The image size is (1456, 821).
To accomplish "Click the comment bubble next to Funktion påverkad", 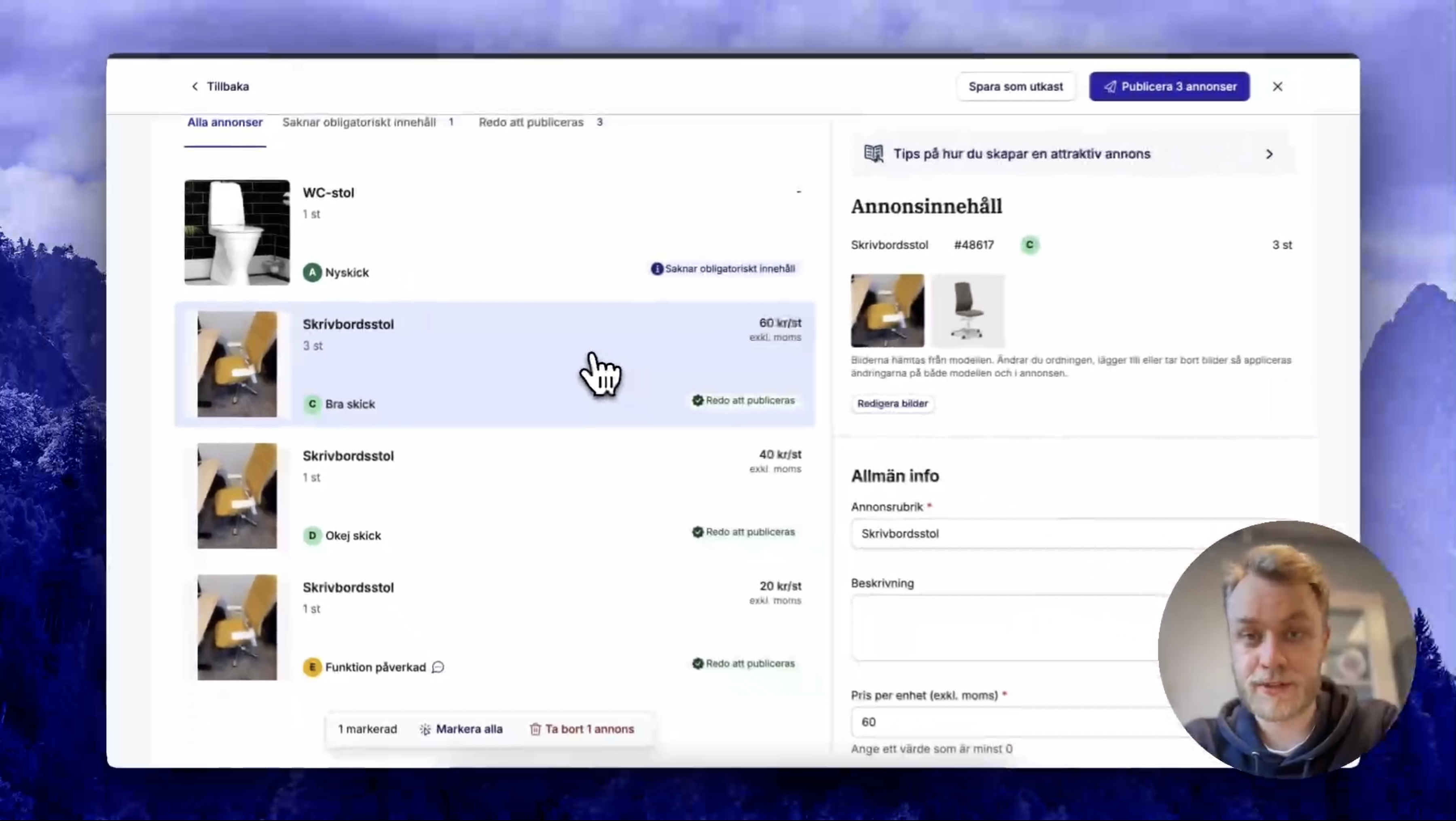I will coord(438,667).
